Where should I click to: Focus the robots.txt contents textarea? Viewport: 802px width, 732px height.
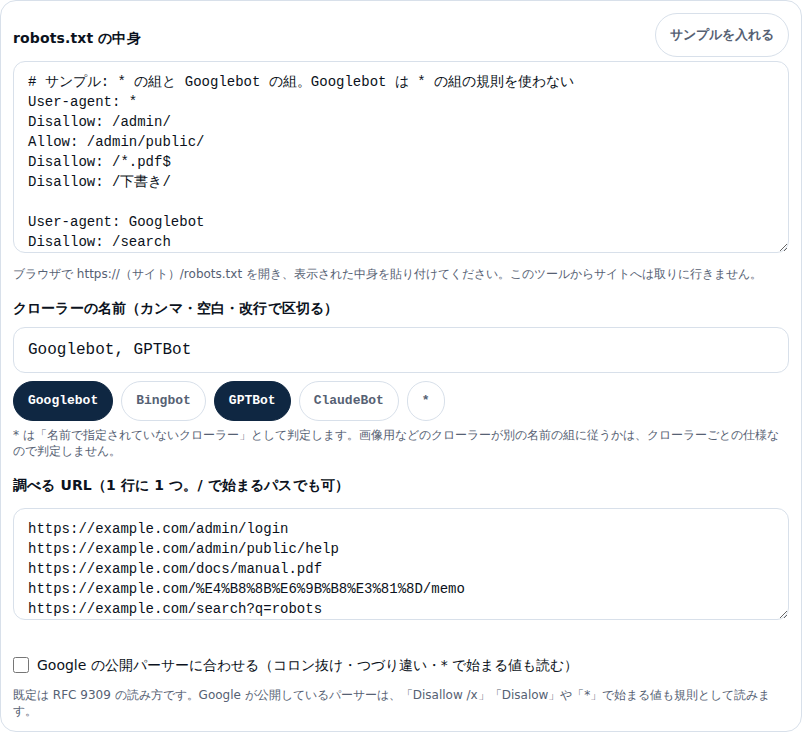[x=400, y=157]
